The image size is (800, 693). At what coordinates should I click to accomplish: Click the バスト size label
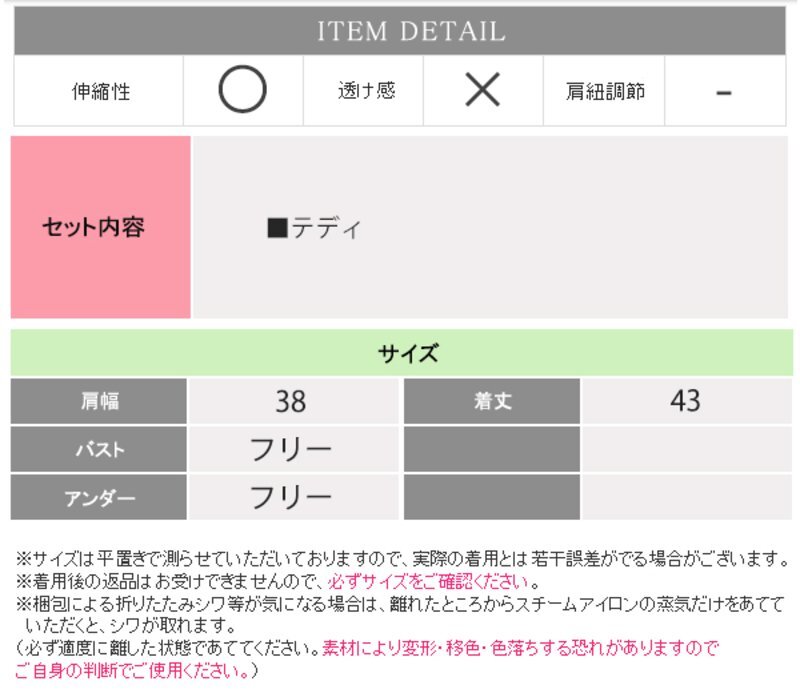pos(99,449)
